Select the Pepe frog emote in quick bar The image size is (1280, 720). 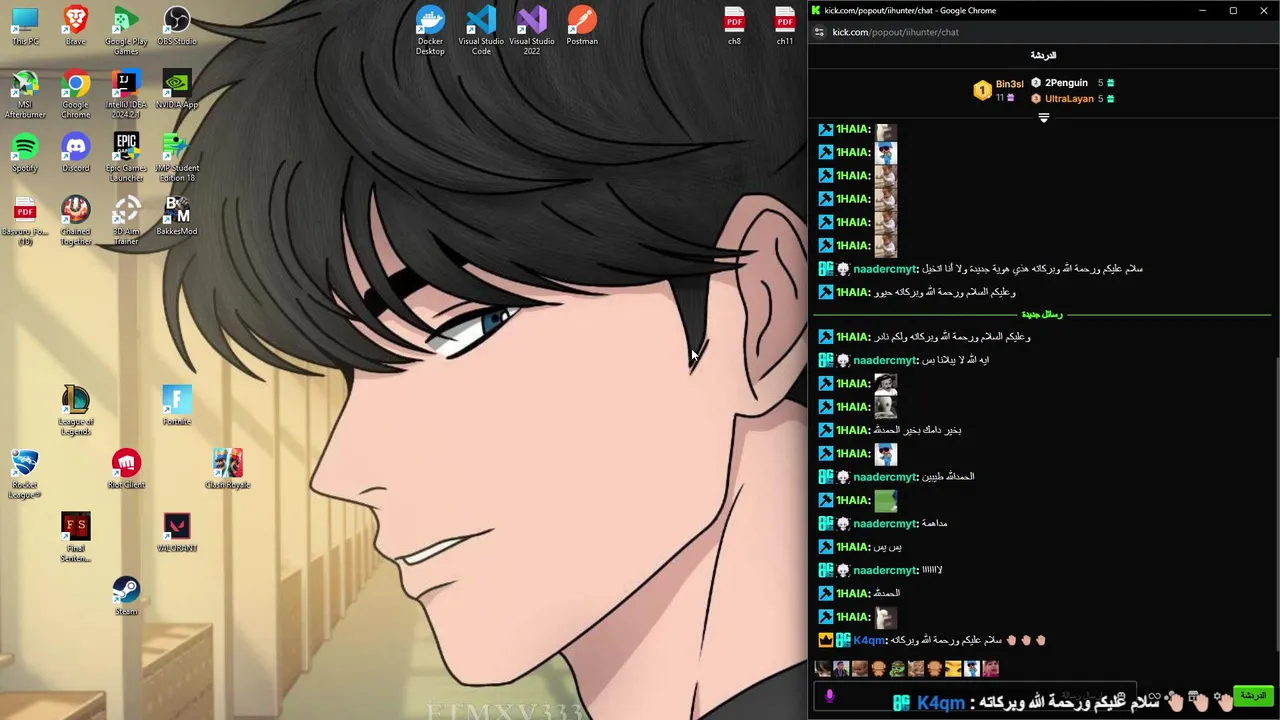click(897, 669)
